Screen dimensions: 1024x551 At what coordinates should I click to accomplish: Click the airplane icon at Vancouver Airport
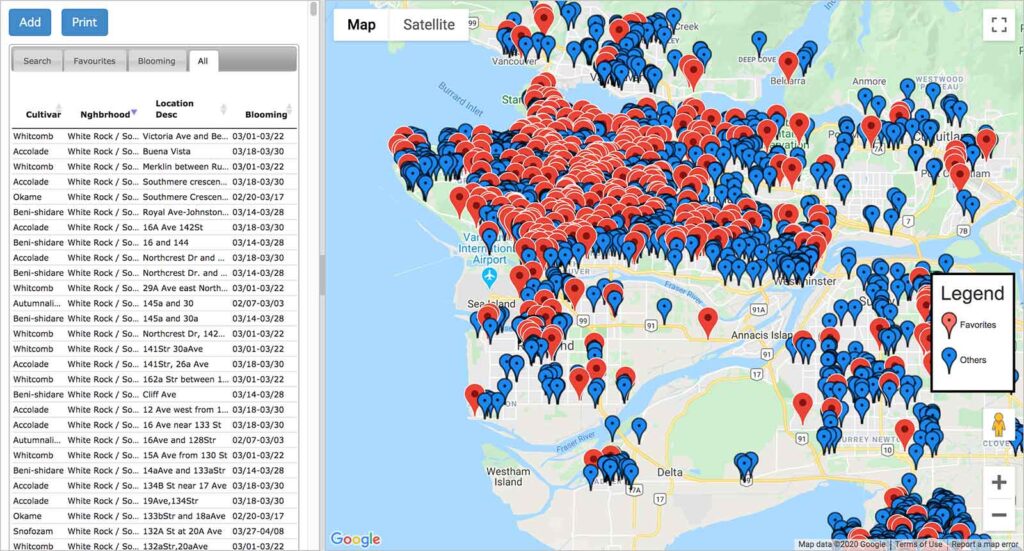click(x=490, y=275)
